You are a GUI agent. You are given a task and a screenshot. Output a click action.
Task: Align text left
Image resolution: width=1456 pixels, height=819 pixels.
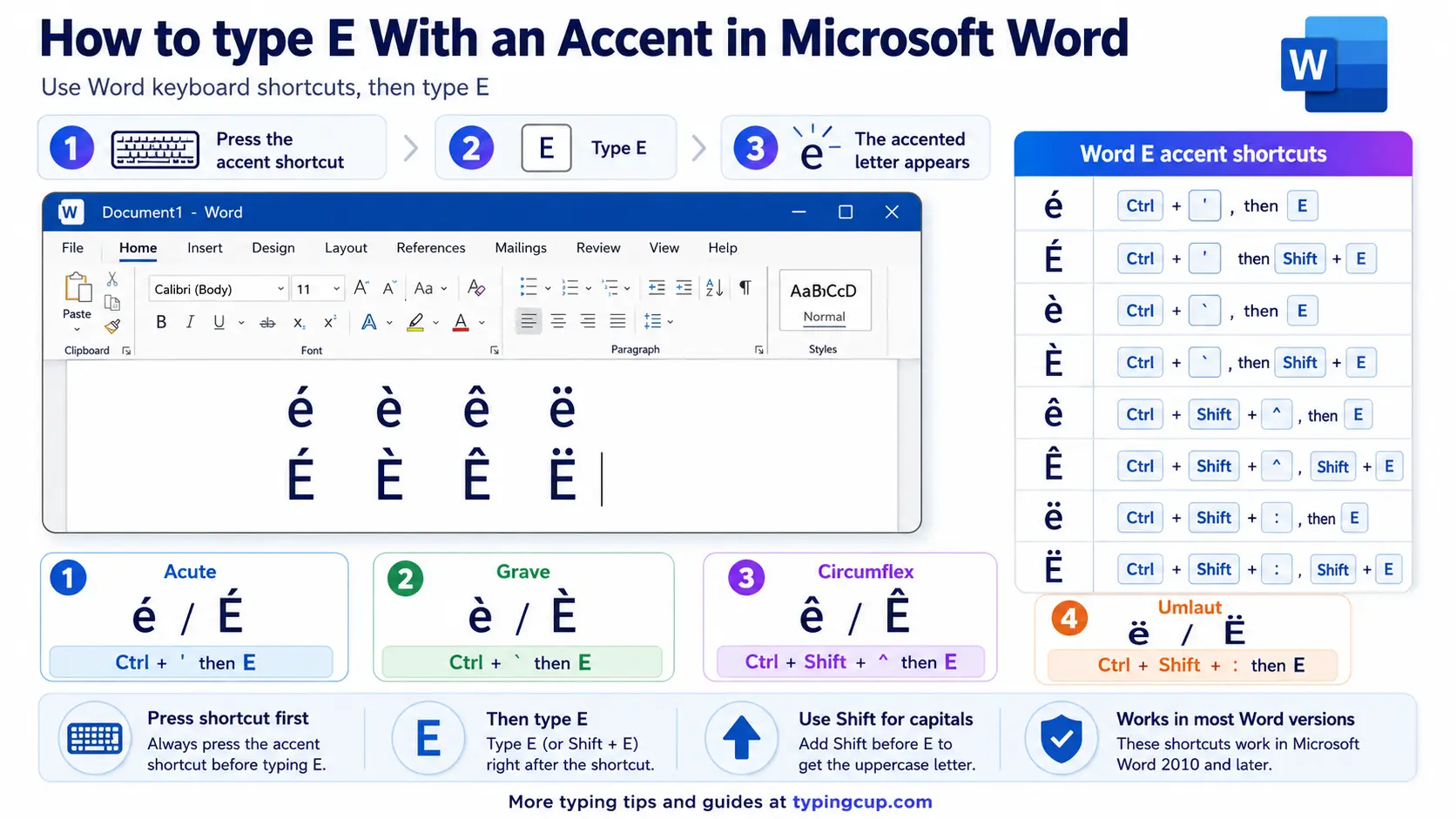pos(528,321)
